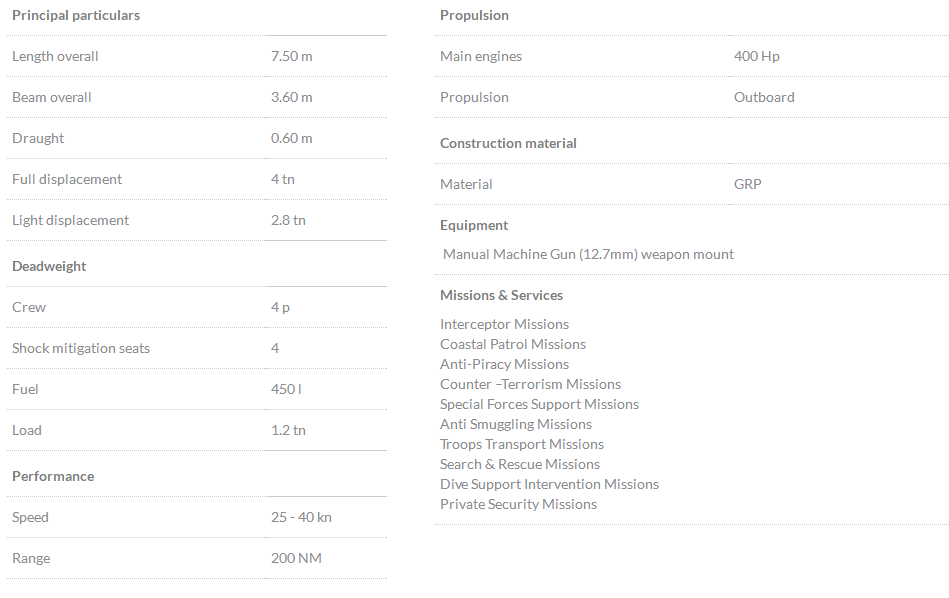Select the Outboard propulsion value
Image resolution: width=949 pixels, height=598 pixels.
click(x=764, y=97)
